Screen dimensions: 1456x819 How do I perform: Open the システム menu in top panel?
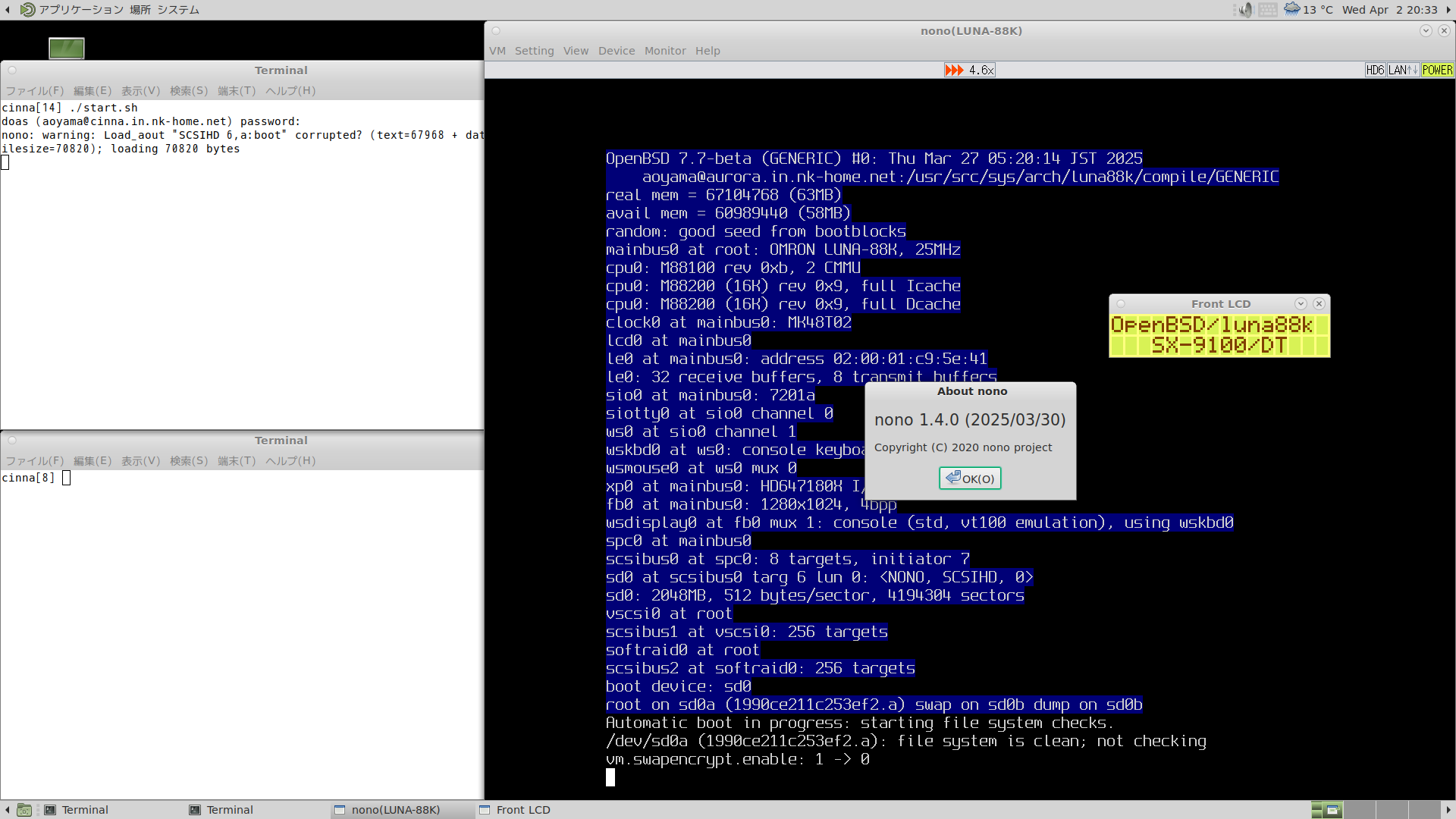click(178, 10)
